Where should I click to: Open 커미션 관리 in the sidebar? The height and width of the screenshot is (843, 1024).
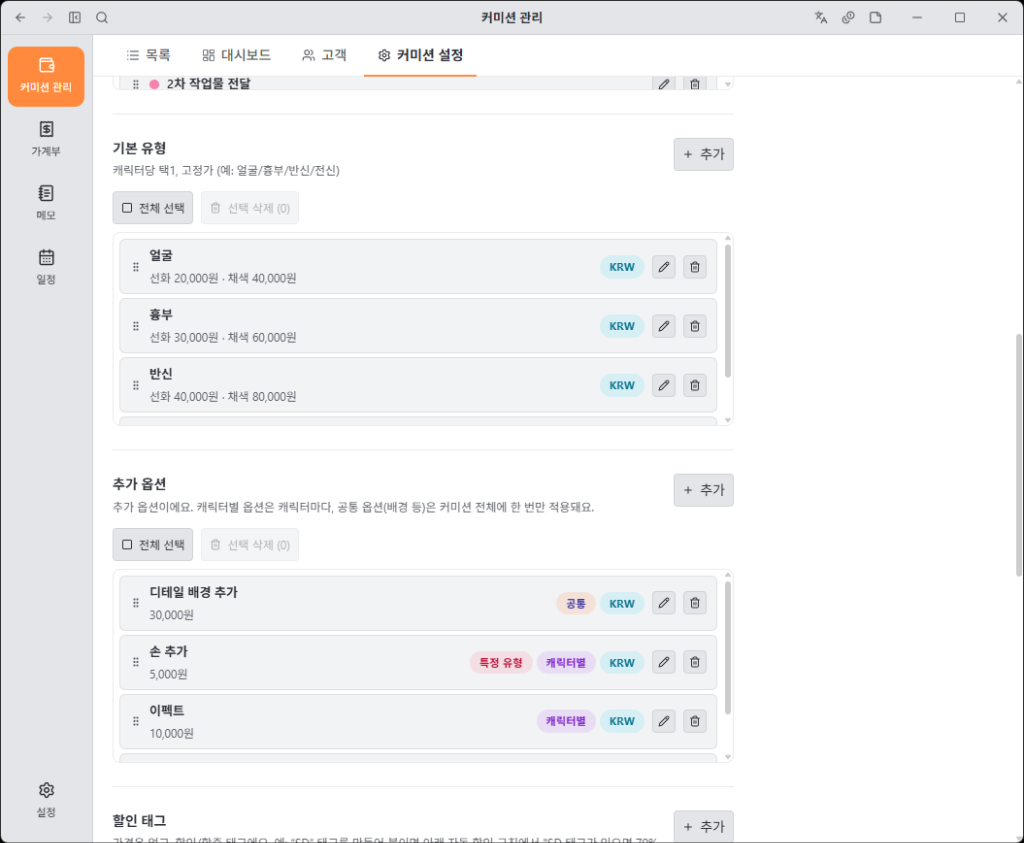[x=46, y=76]
